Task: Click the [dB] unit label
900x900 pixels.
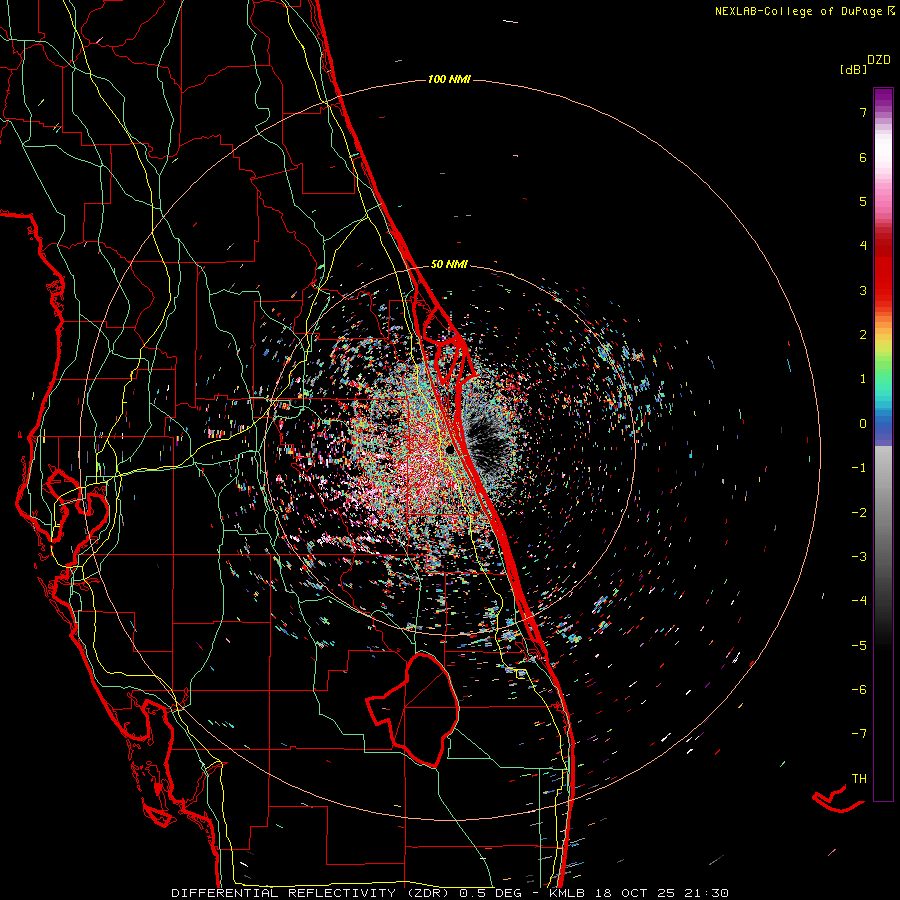Action: coord(853,69)
